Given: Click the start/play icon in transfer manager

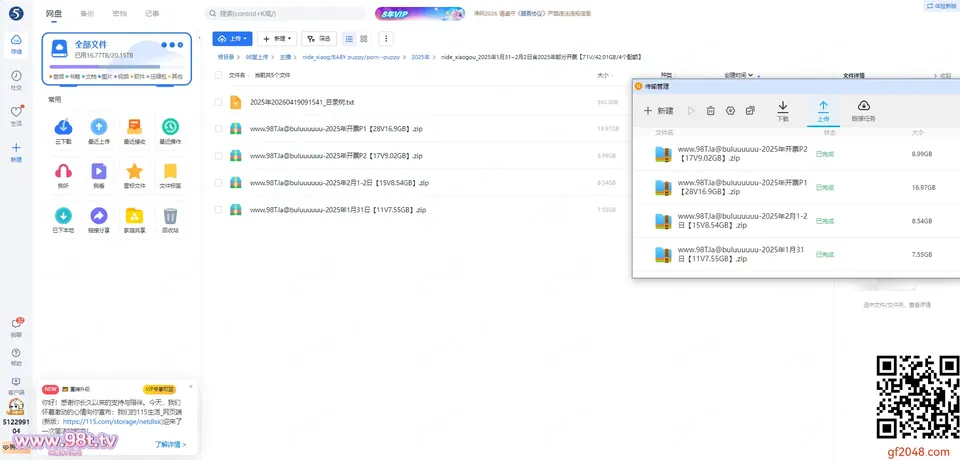Looking at the screenshot, I should click(691, 111).
